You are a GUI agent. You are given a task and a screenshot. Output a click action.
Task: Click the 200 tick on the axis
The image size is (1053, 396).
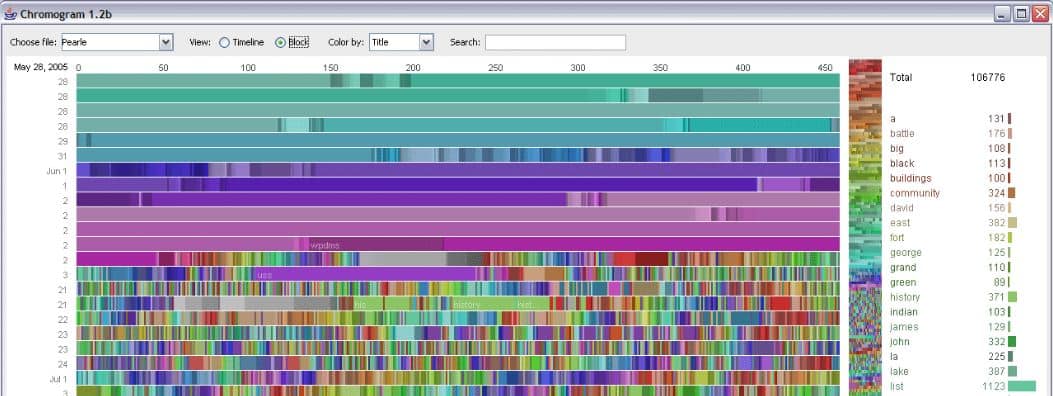pos(413,68)
